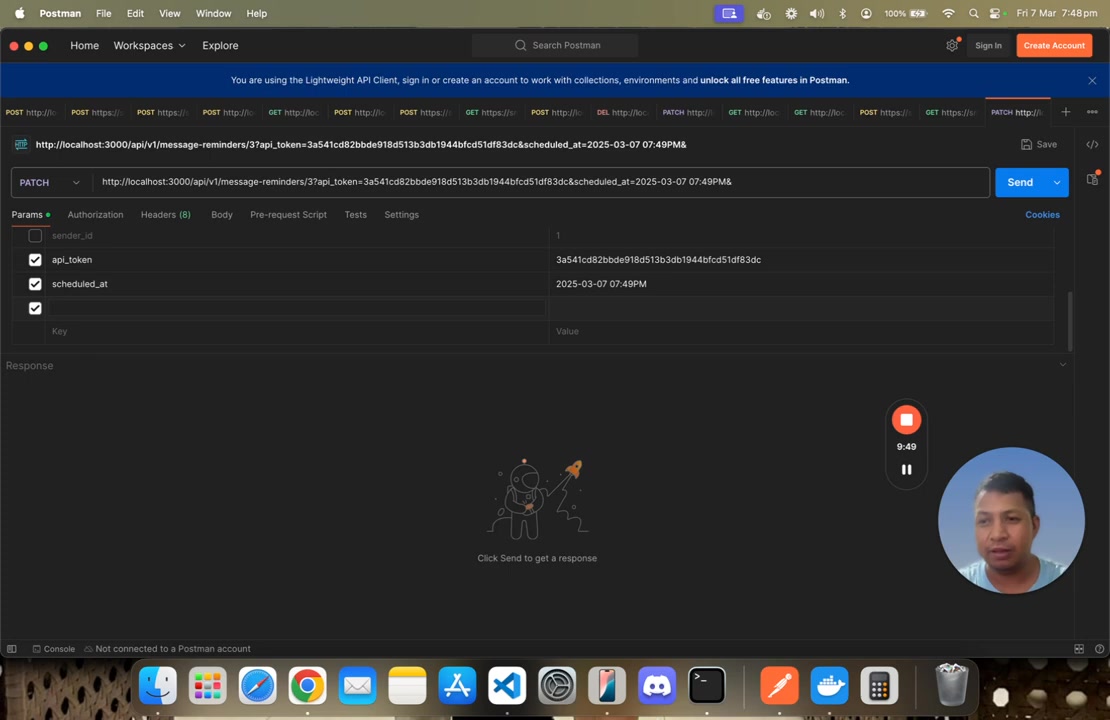Open the tab overflow three-dots menu
The width and height of the screenshot is (1110, 720).
(x=1092, y=112)
